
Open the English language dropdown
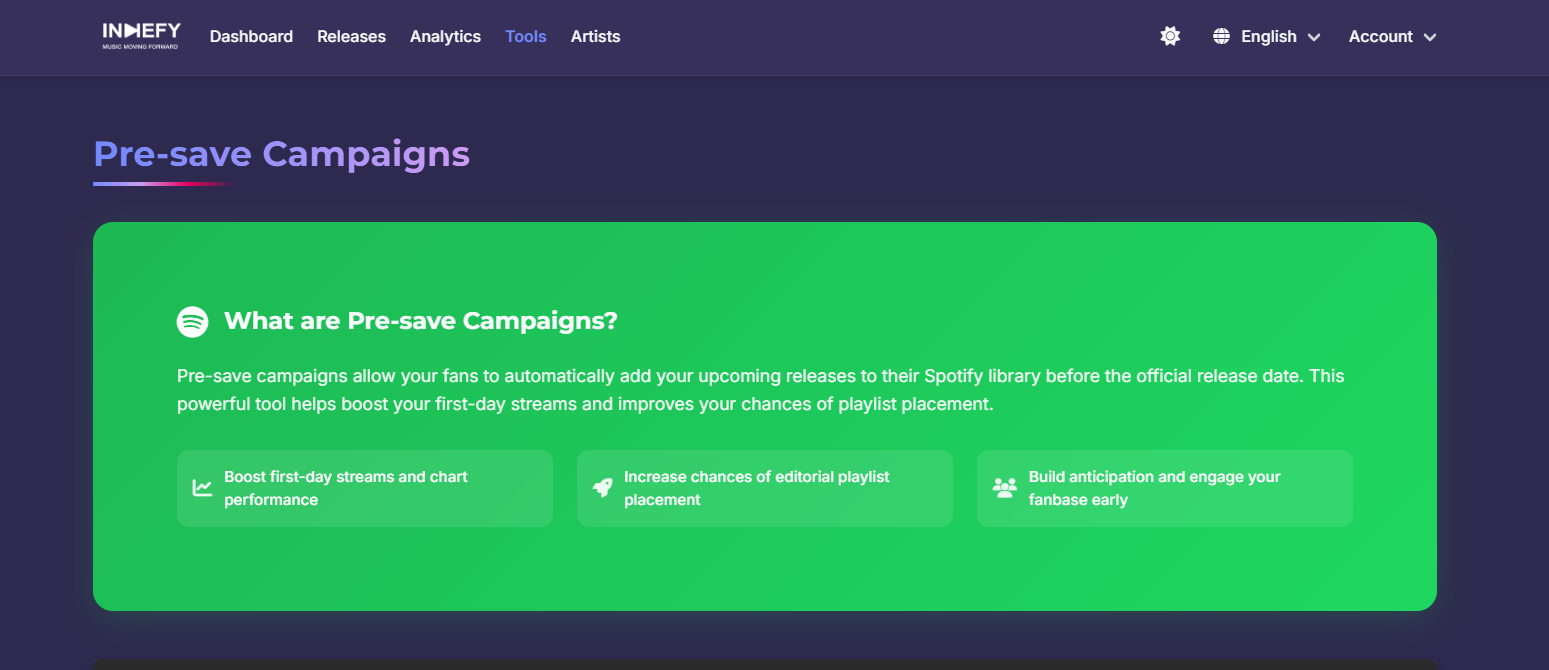(x=1268, y=37)
